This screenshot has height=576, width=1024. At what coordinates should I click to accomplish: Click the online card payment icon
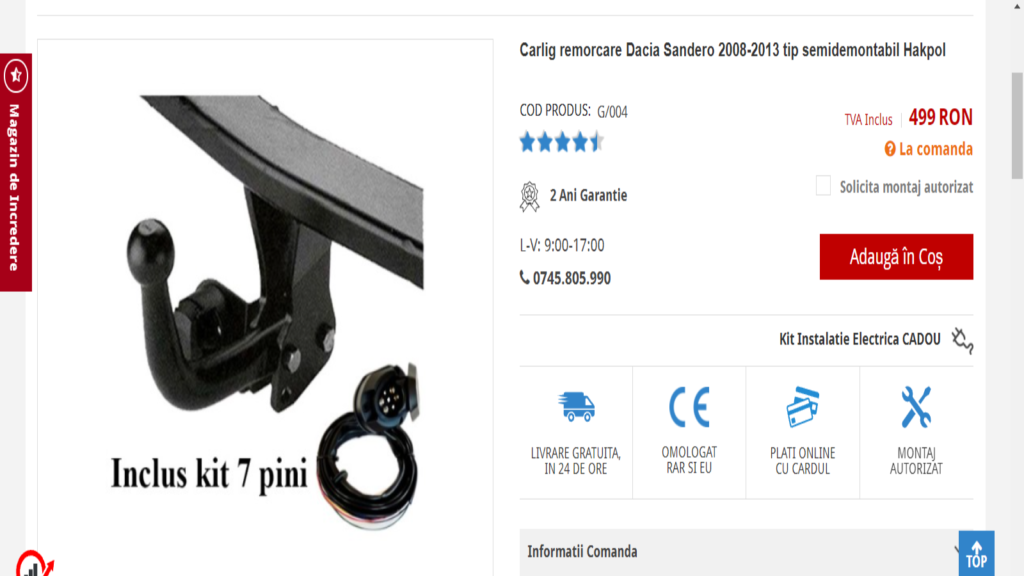803,407
